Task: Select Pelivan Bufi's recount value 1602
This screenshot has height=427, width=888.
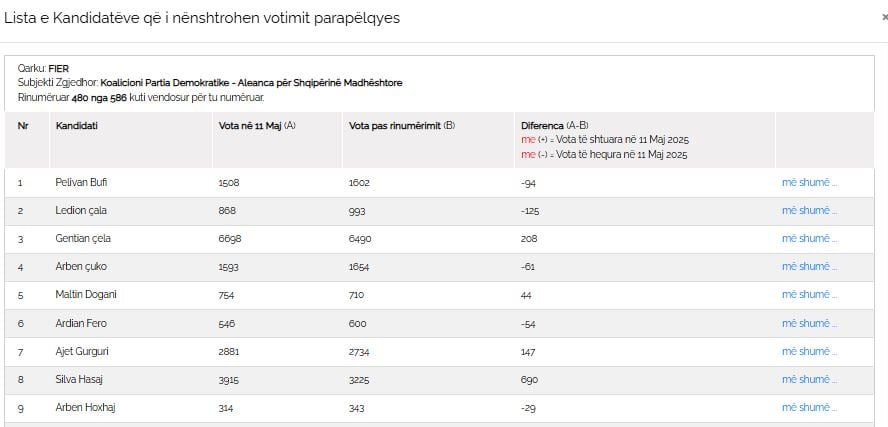Action: coord(359,183)
